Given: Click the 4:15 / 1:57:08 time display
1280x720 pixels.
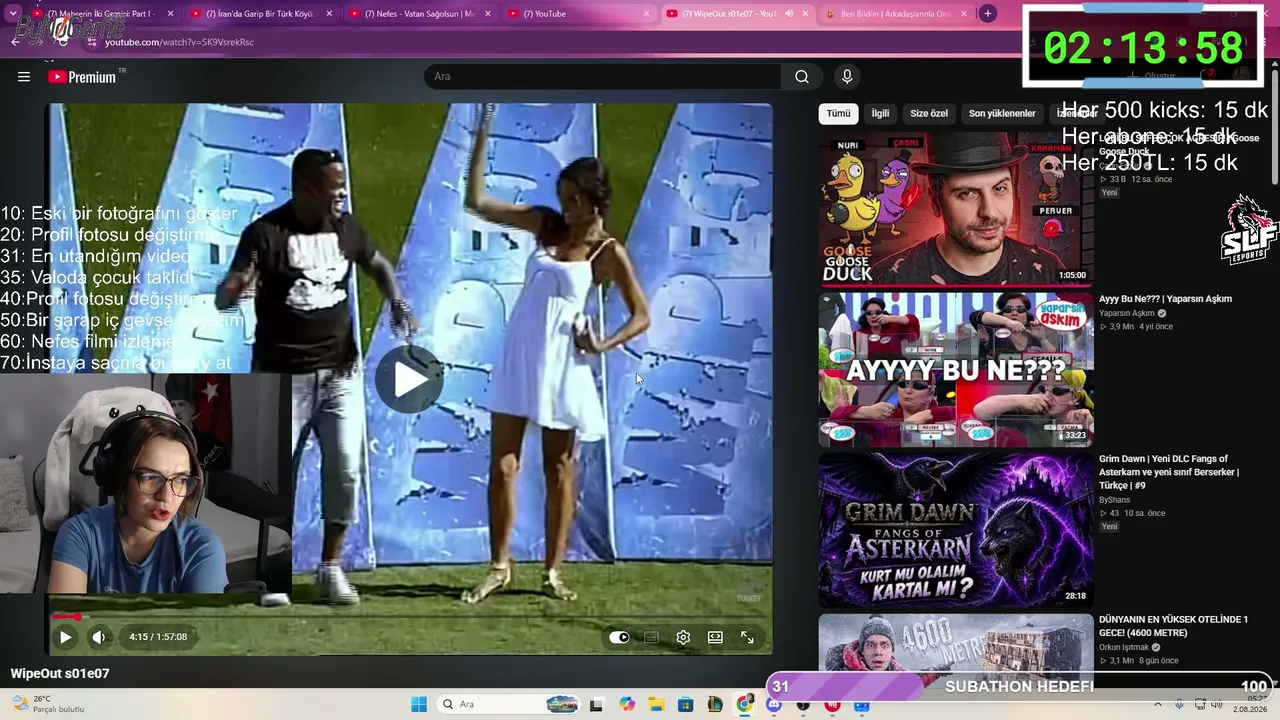Looking at the screenshot, I should pyautogui.click(x=158, y=637).
